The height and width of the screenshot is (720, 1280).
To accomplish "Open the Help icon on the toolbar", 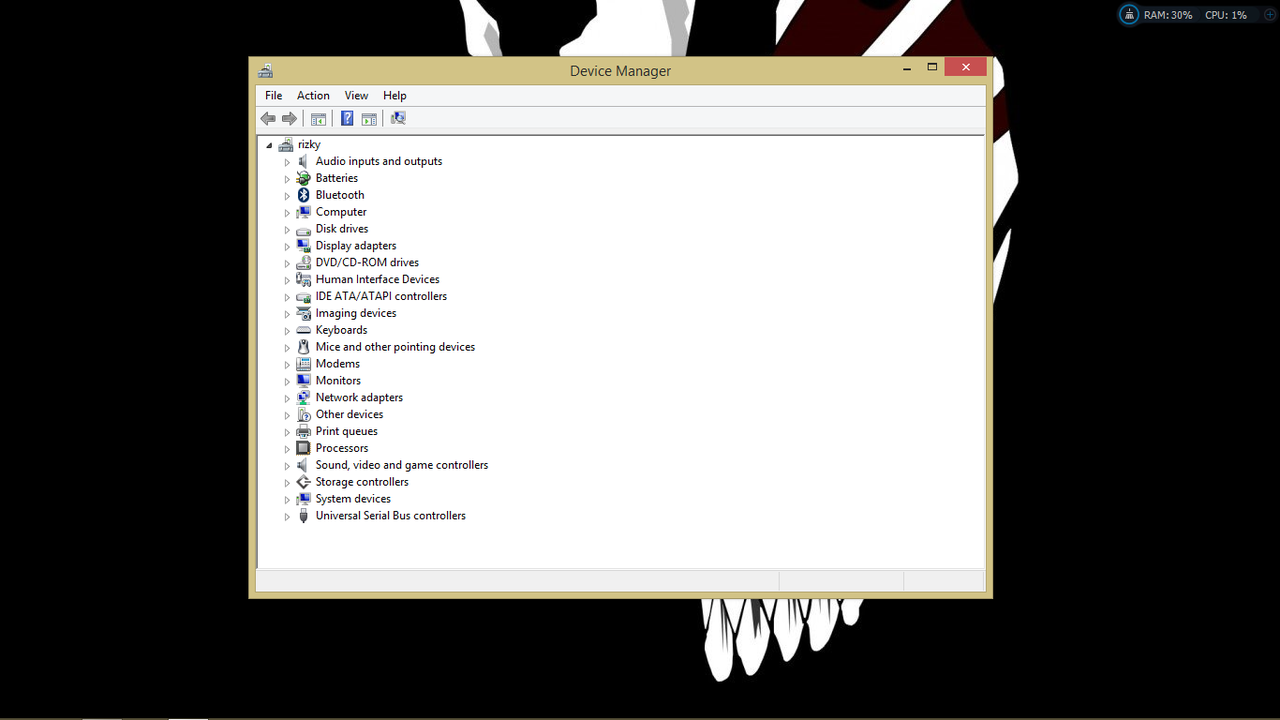I will pos(346,118).
